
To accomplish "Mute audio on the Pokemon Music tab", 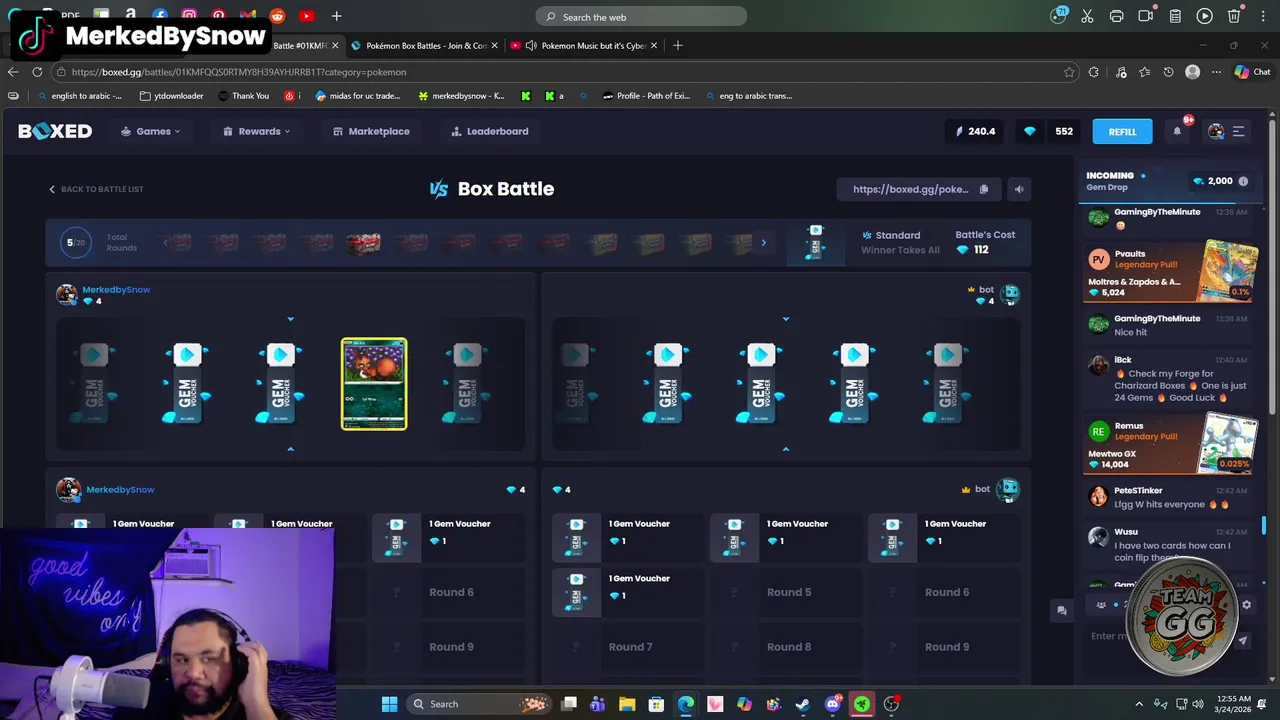I will point(531,45).
